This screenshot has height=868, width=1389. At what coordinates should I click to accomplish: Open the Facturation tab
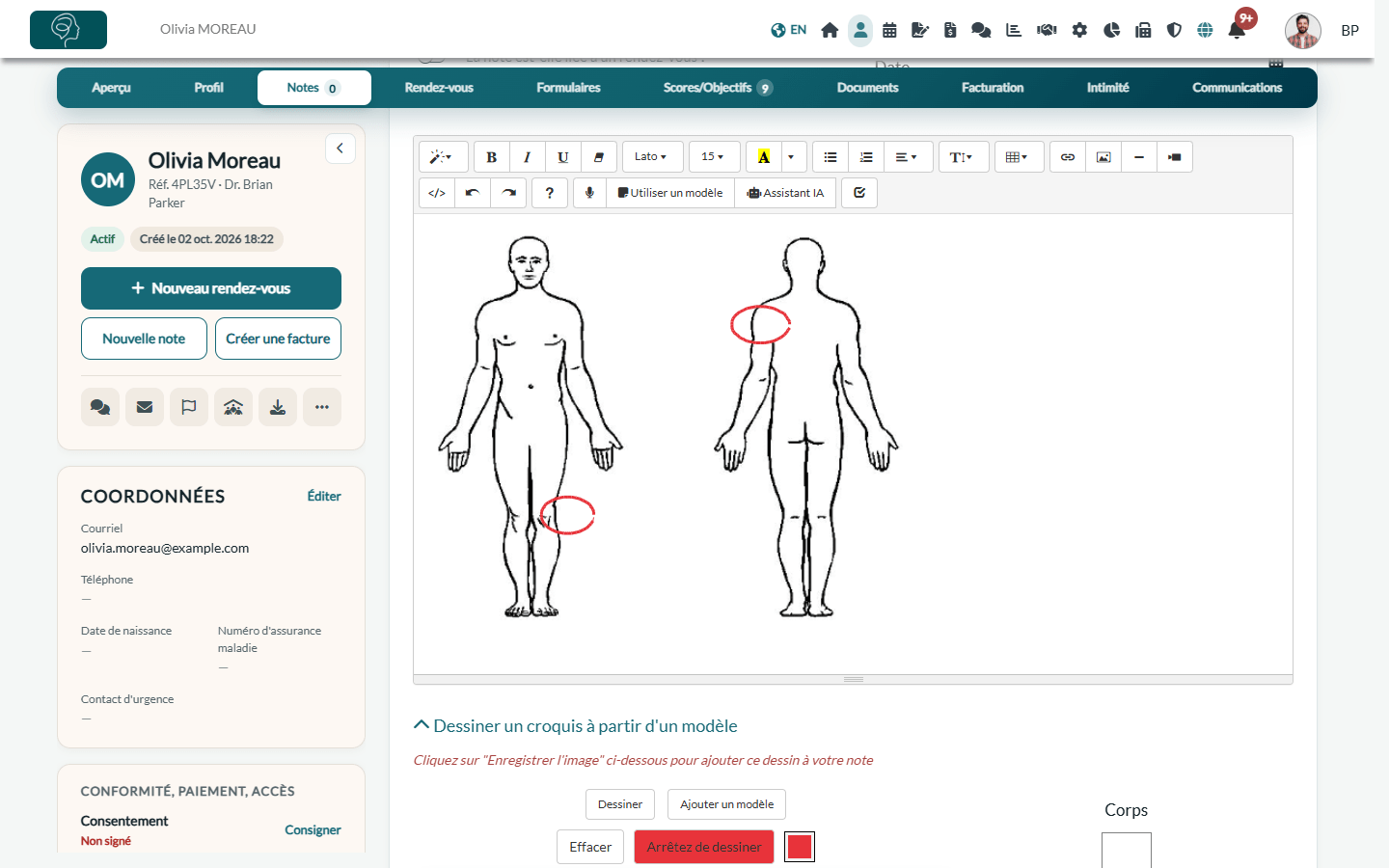(993, 88)
